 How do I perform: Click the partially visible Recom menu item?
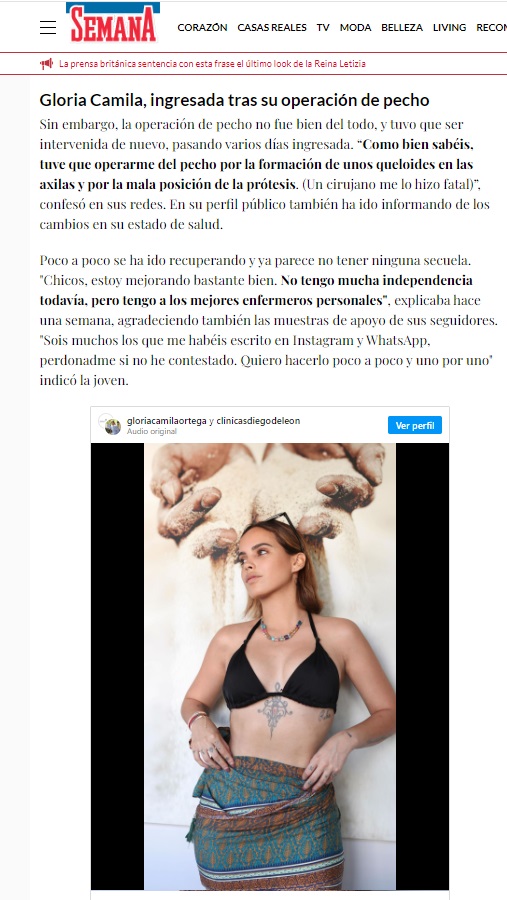point(491,28)
